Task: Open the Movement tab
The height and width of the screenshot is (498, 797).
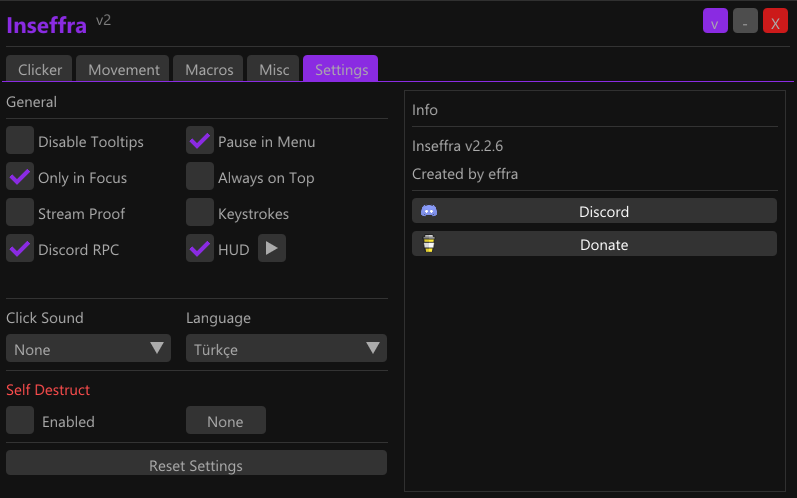Action: pos(124,70)
